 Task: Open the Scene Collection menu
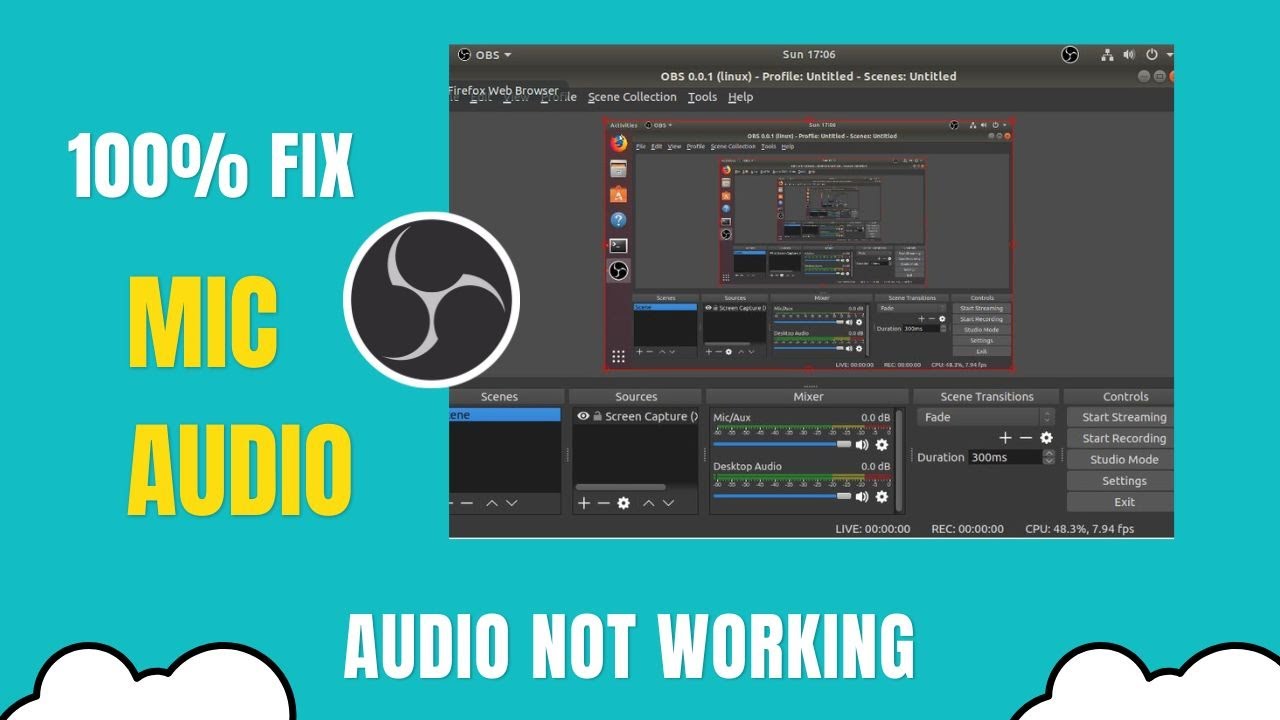(x=632, y=97)
